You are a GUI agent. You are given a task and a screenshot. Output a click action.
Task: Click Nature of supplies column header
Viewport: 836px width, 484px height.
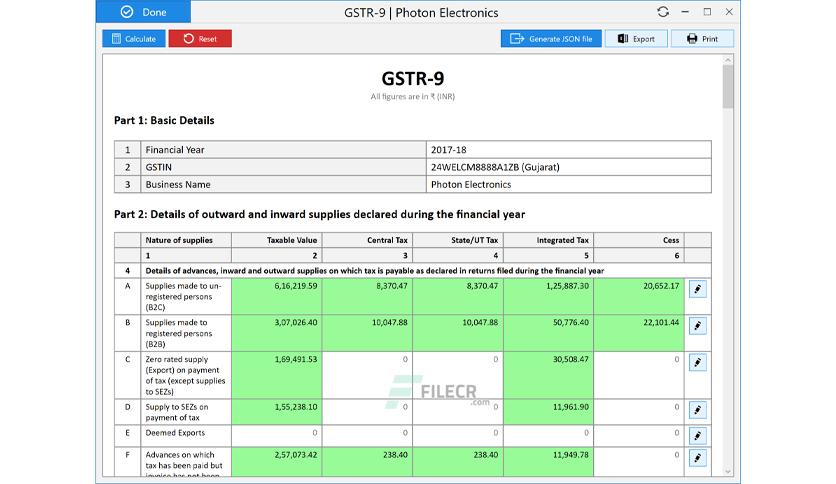[186, 240]
